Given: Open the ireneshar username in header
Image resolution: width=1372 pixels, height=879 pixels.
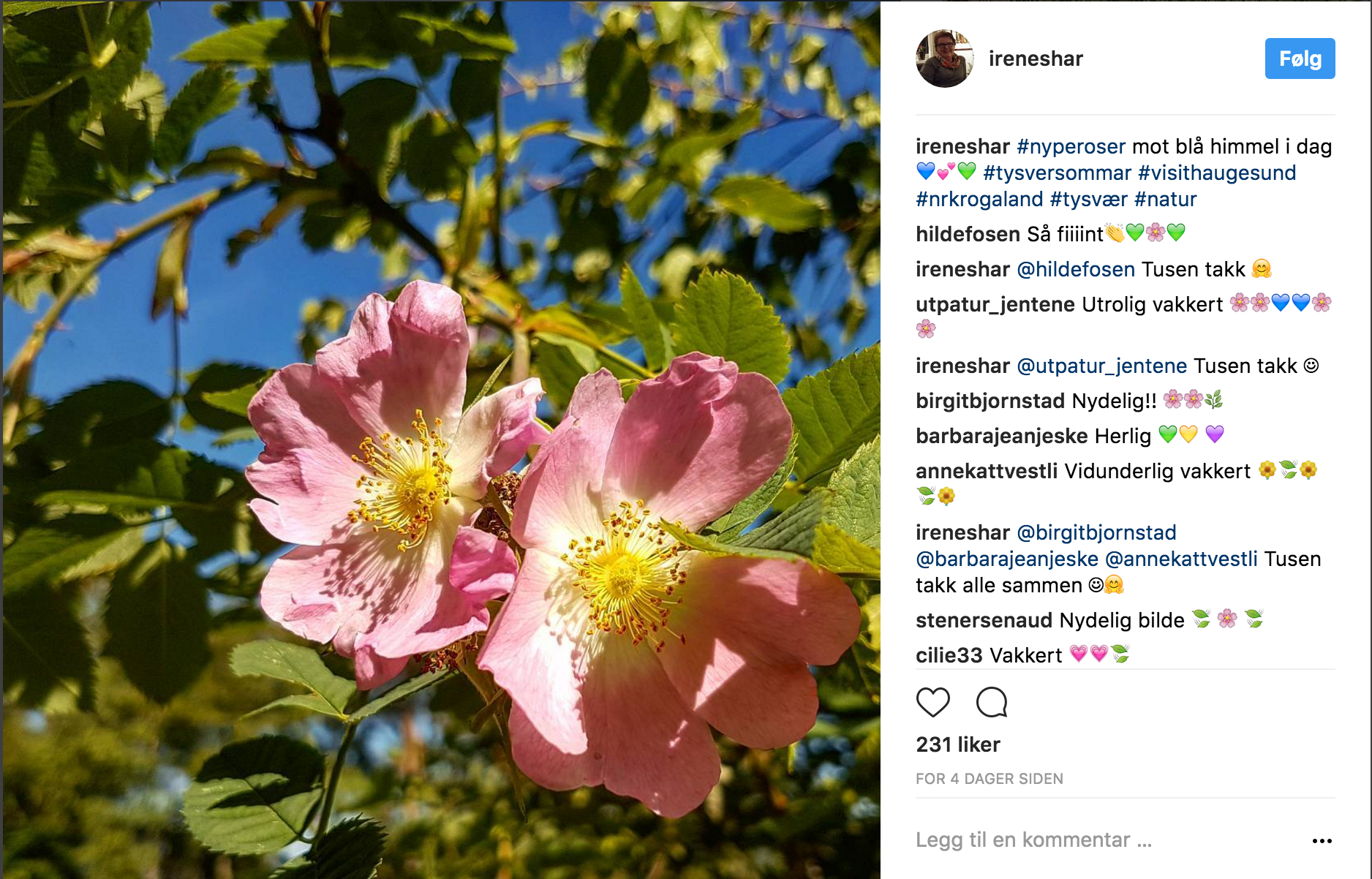Looking at the screenshot, I should 1036,59.
